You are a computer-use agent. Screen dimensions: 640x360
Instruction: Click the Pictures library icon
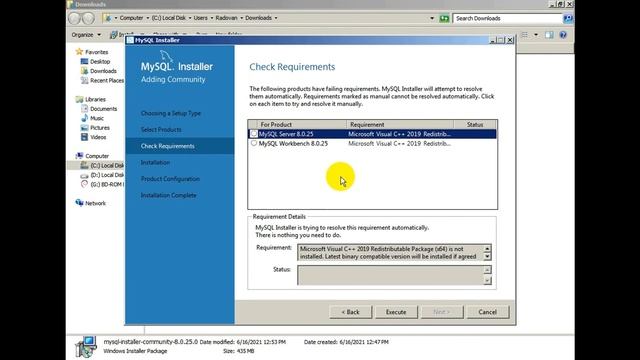[84, 128]
